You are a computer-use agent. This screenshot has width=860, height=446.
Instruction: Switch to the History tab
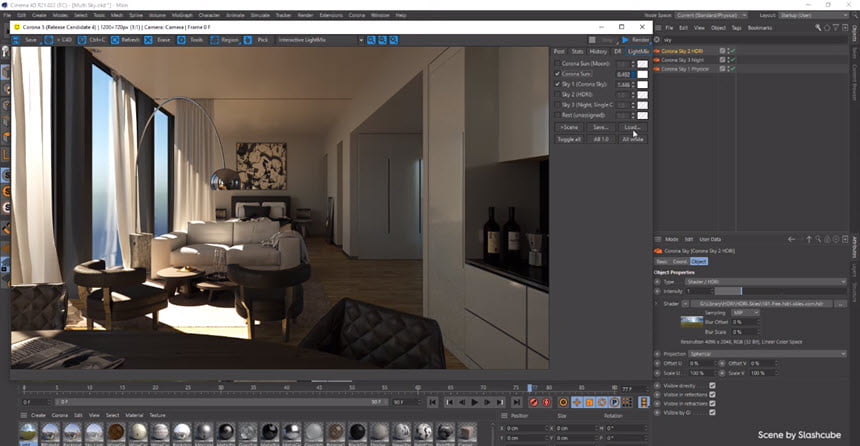tap(598, 52)
